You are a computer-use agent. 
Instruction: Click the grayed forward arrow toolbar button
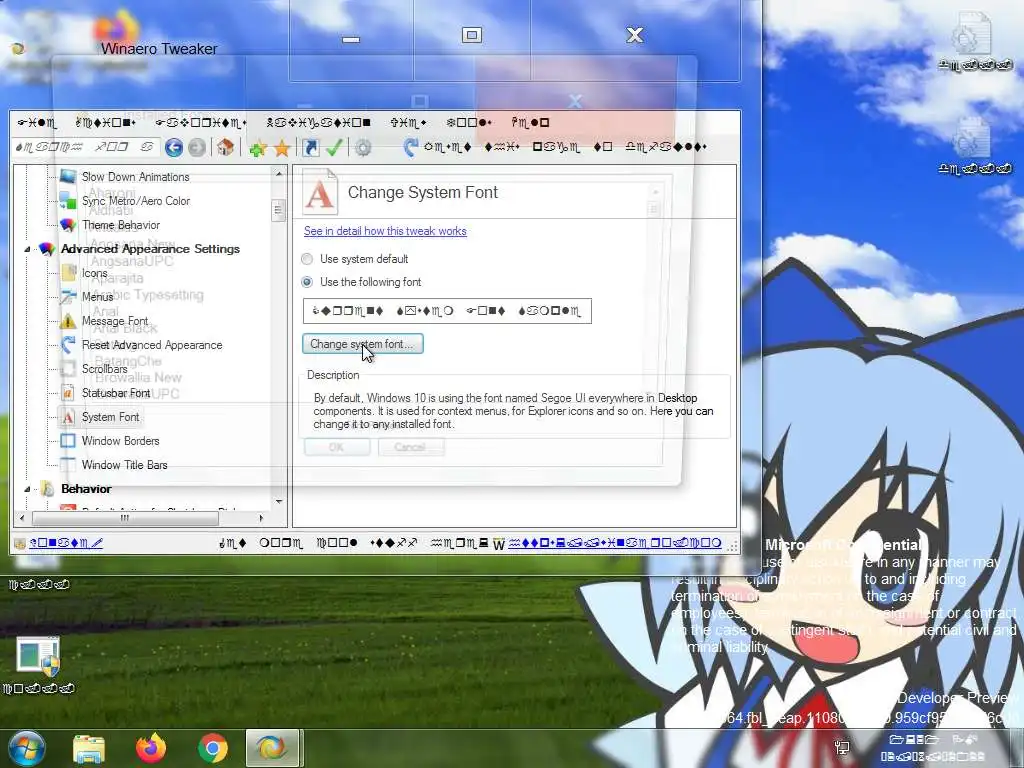pos(197,148)
